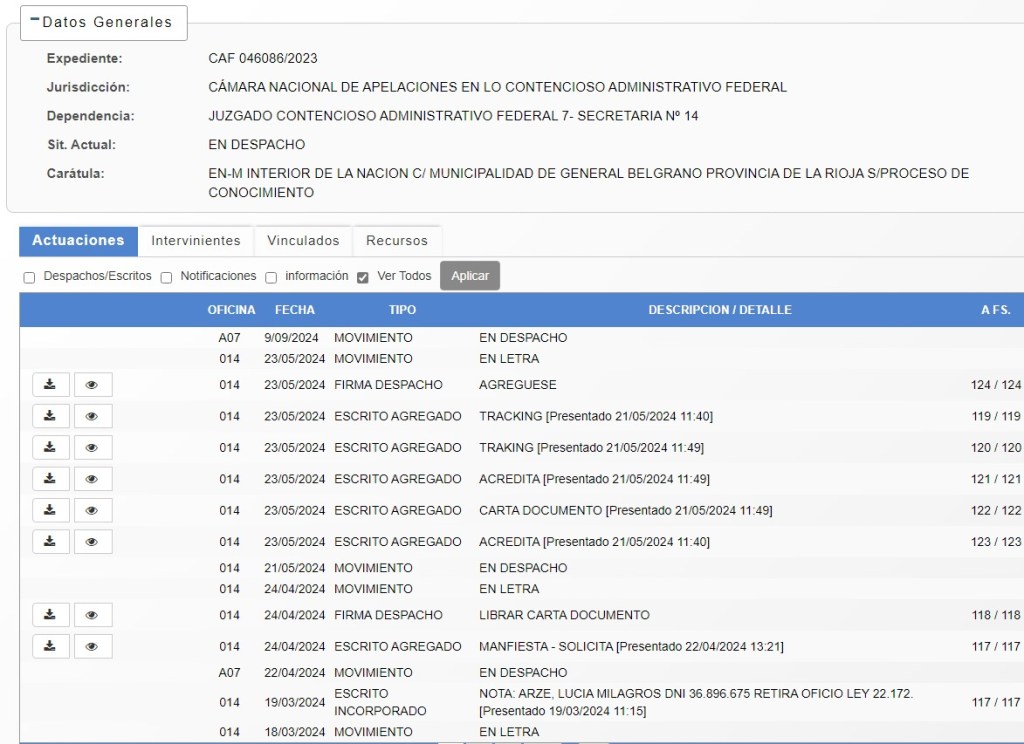Click the TIPO column header

click(402, 310)
